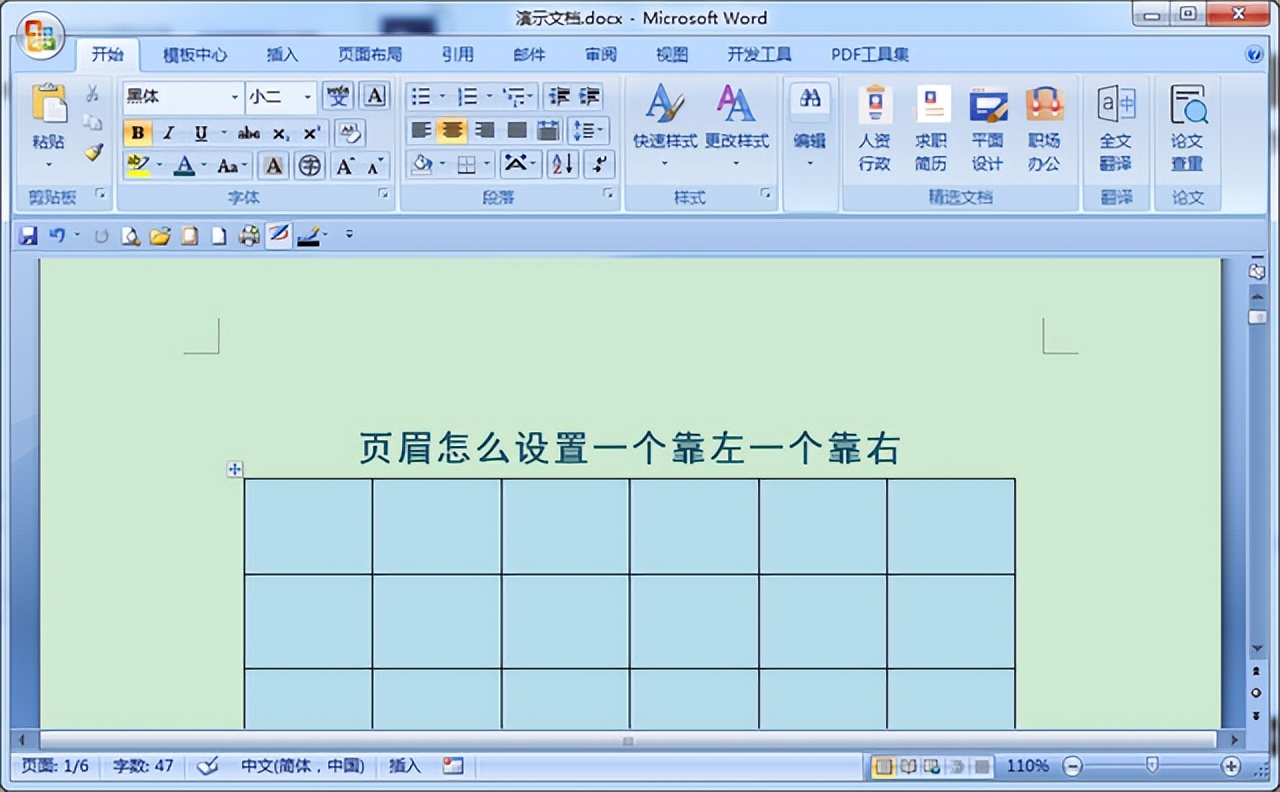Click the macro recording status icon
This screenshot has height=792, width=1280.
pos(453,766)
